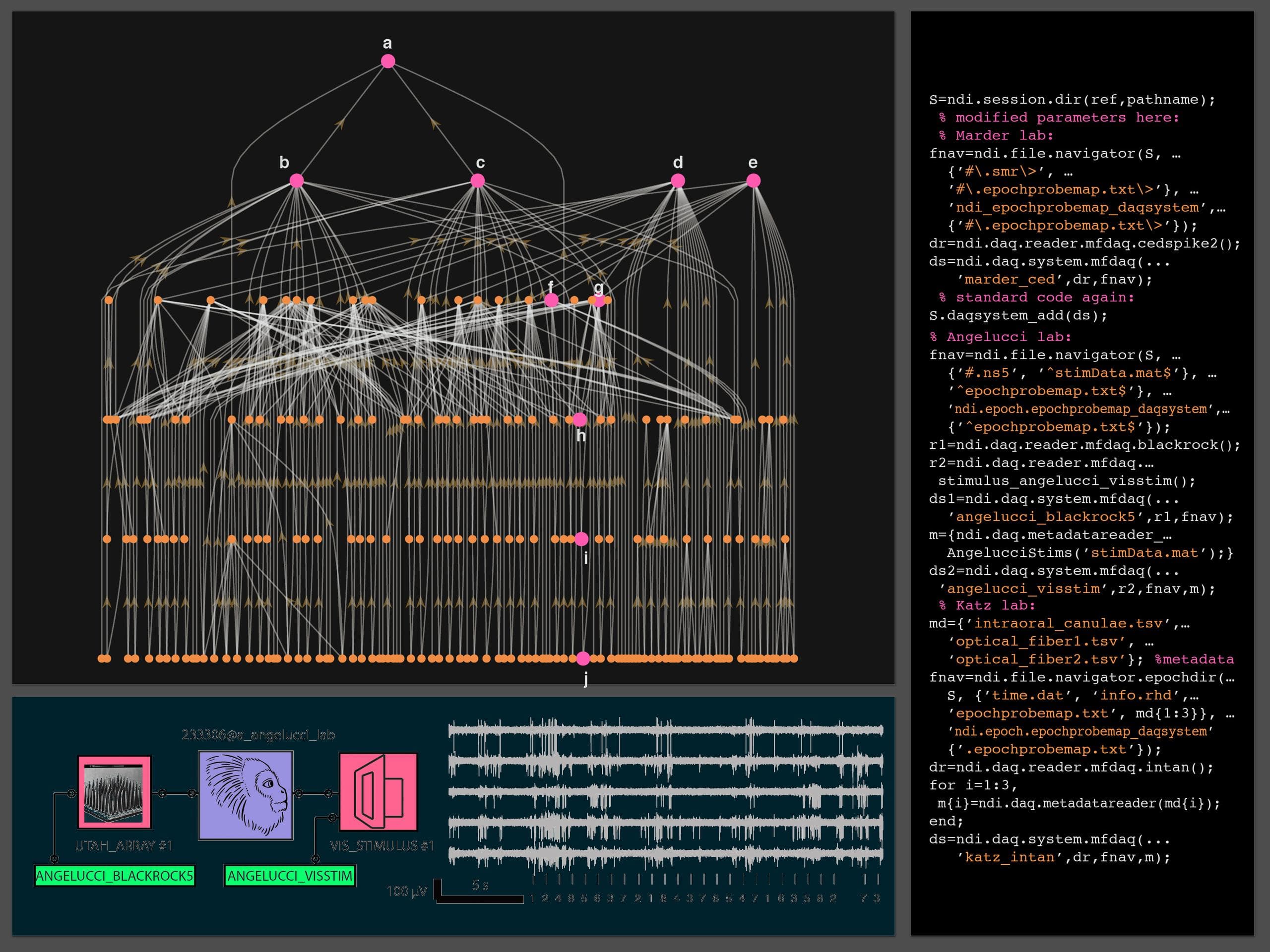Image resolution: width=1270 pixels, height=952 pixels.
Task: Select the pink visual stimulus monitor icon
Action: pos(378,792)
